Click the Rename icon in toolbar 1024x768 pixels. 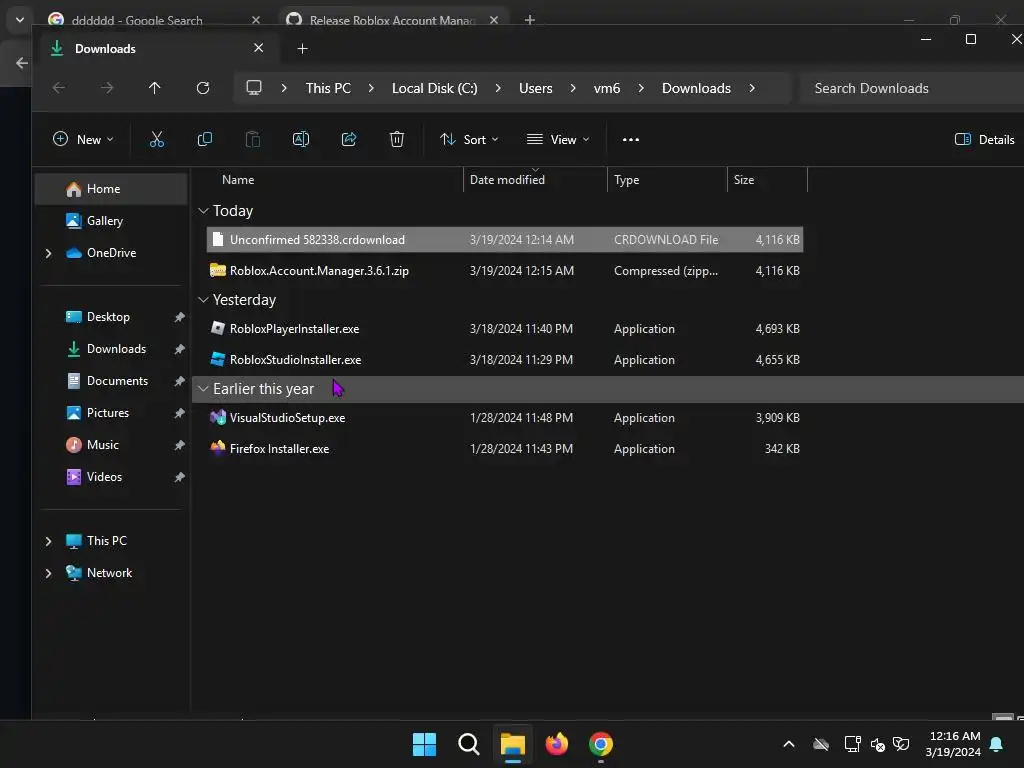click(x=300, y=139)
